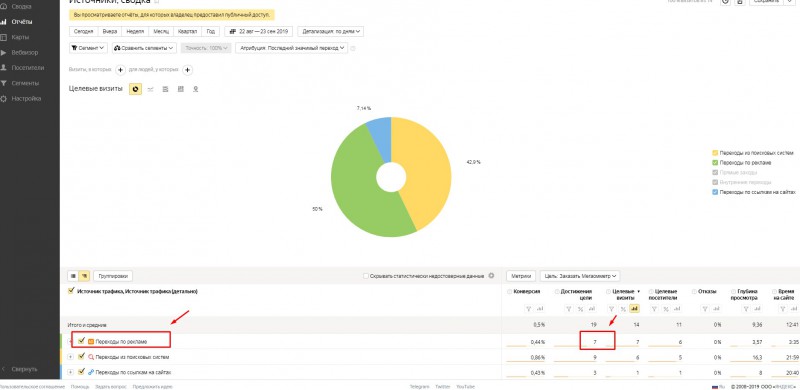Expand the Переходы из поисковых систем row

70,357
